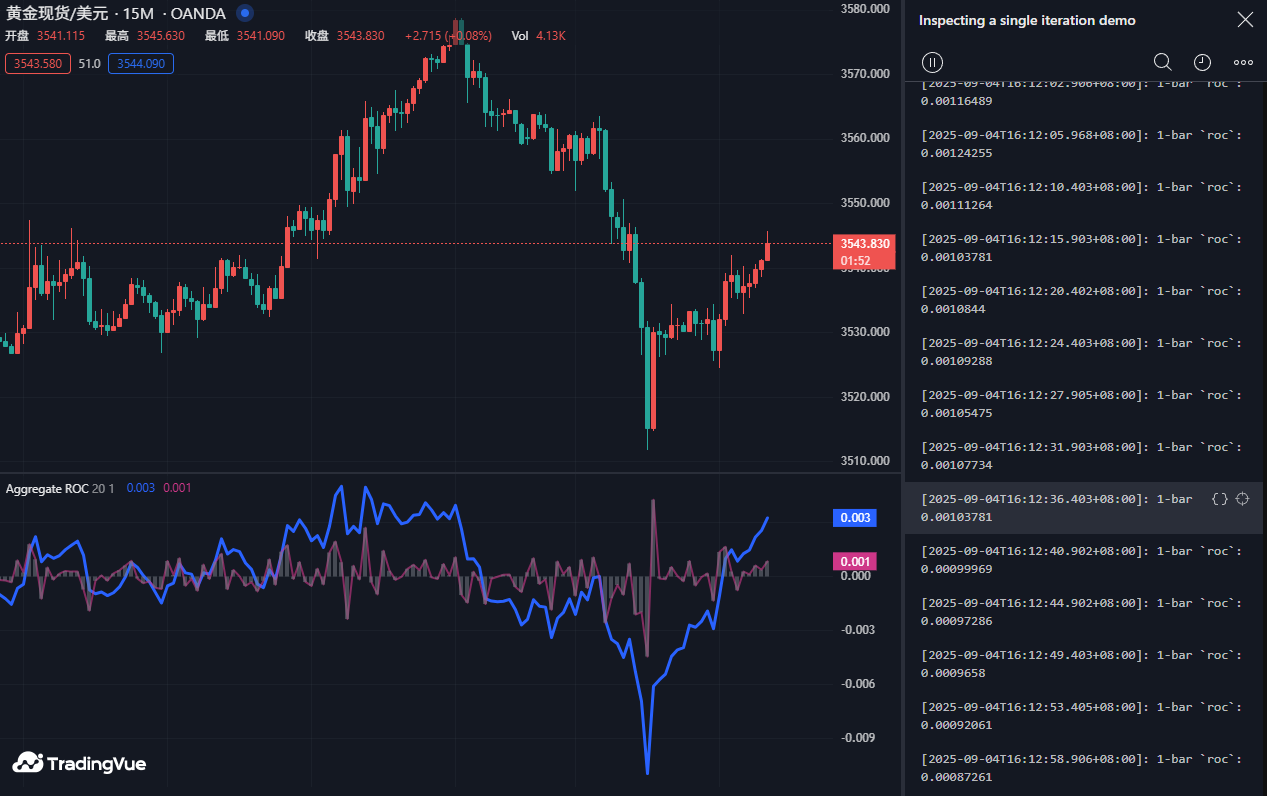
Task: Select the log entry at 16:12:49.403
Action: (x=1080, y=664)
